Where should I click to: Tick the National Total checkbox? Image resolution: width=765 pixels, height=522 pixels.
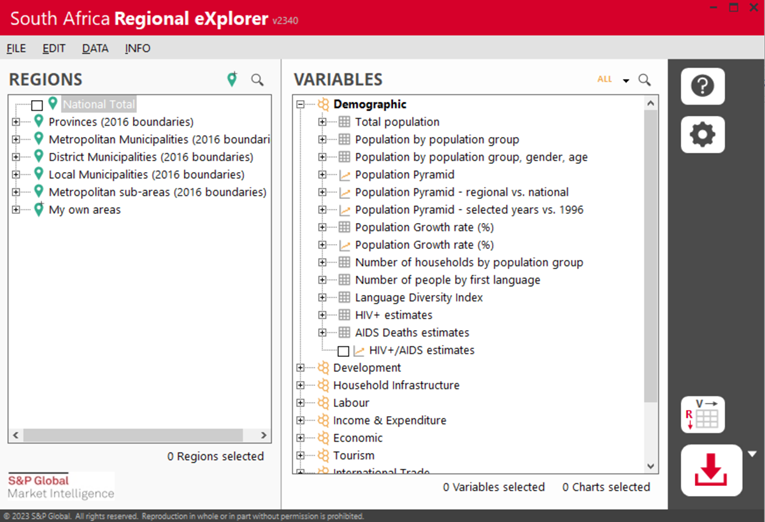(x=37, y=105)
